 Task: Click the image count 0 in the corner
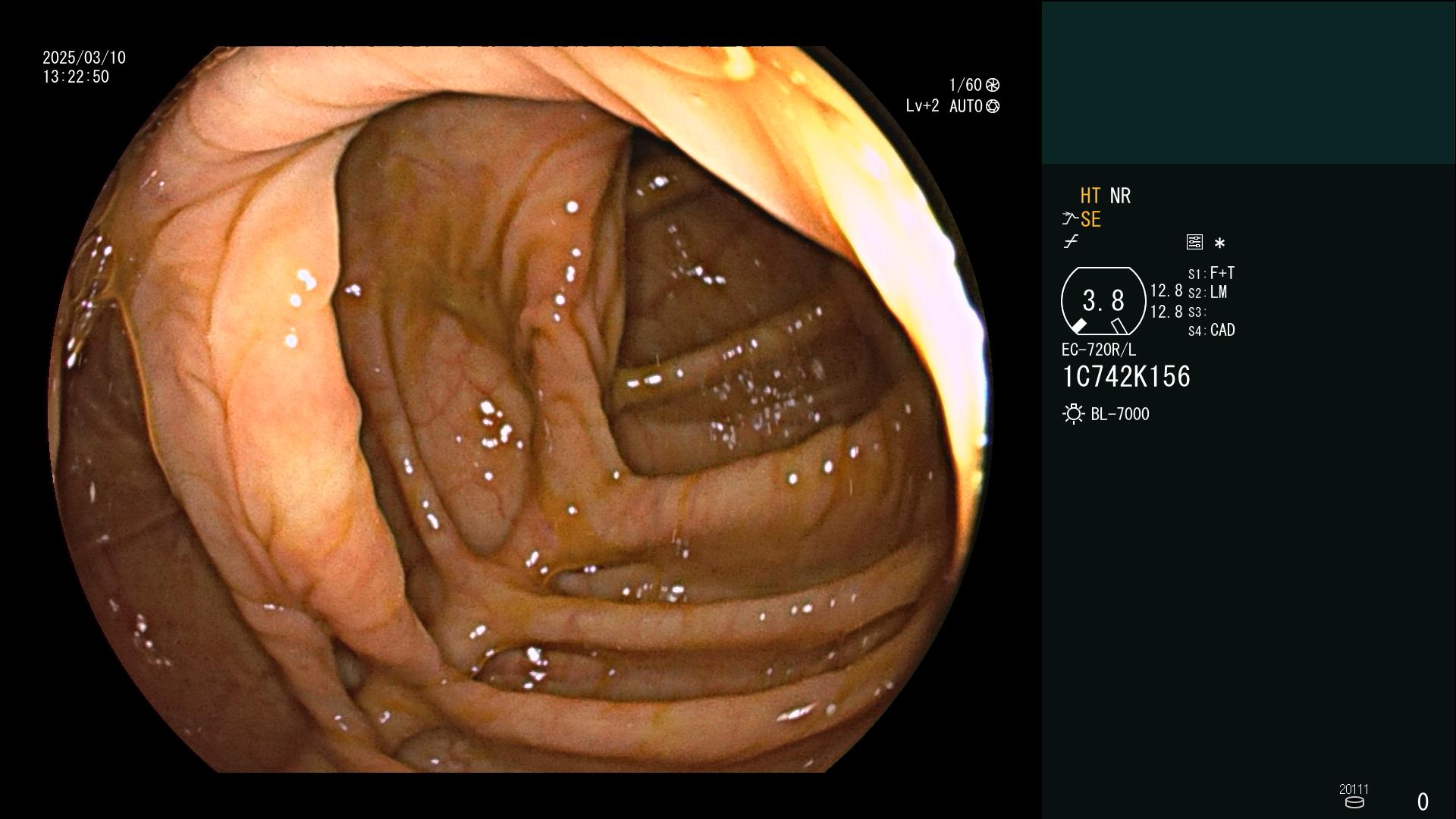click(x=1423, y=802)
